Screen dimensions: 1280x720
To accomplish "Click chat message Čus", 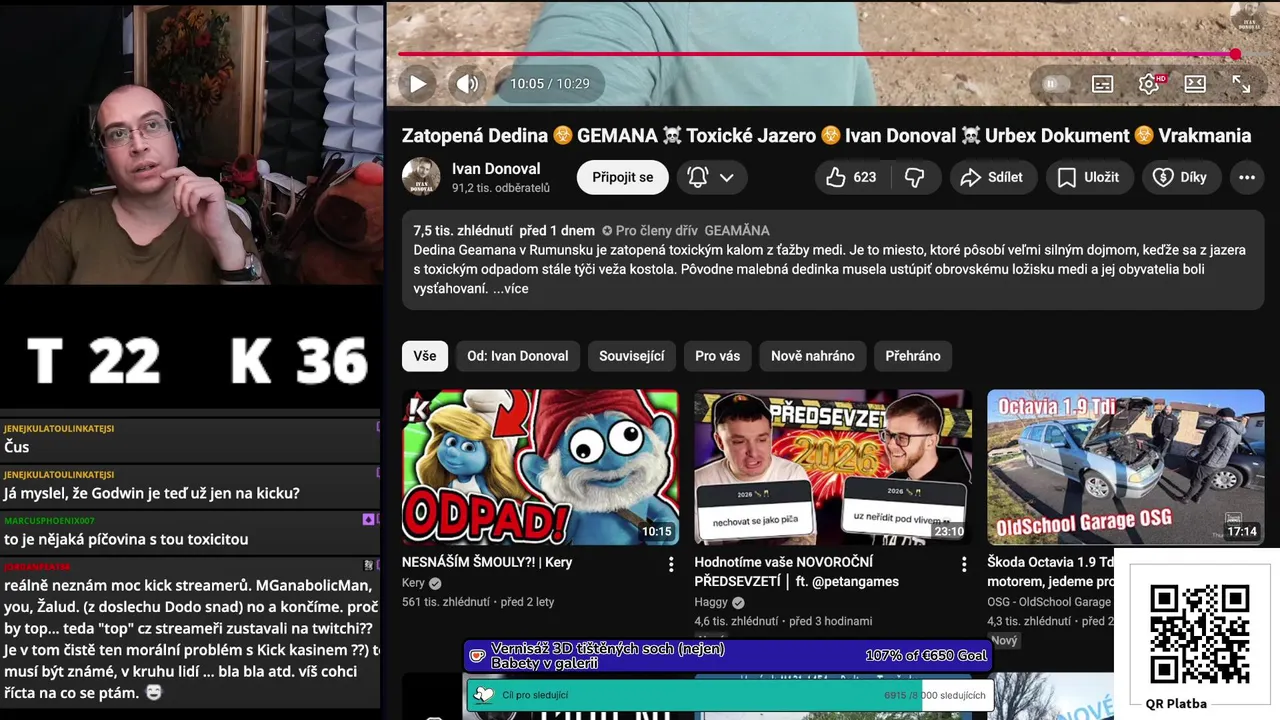I will click(17, 447).
